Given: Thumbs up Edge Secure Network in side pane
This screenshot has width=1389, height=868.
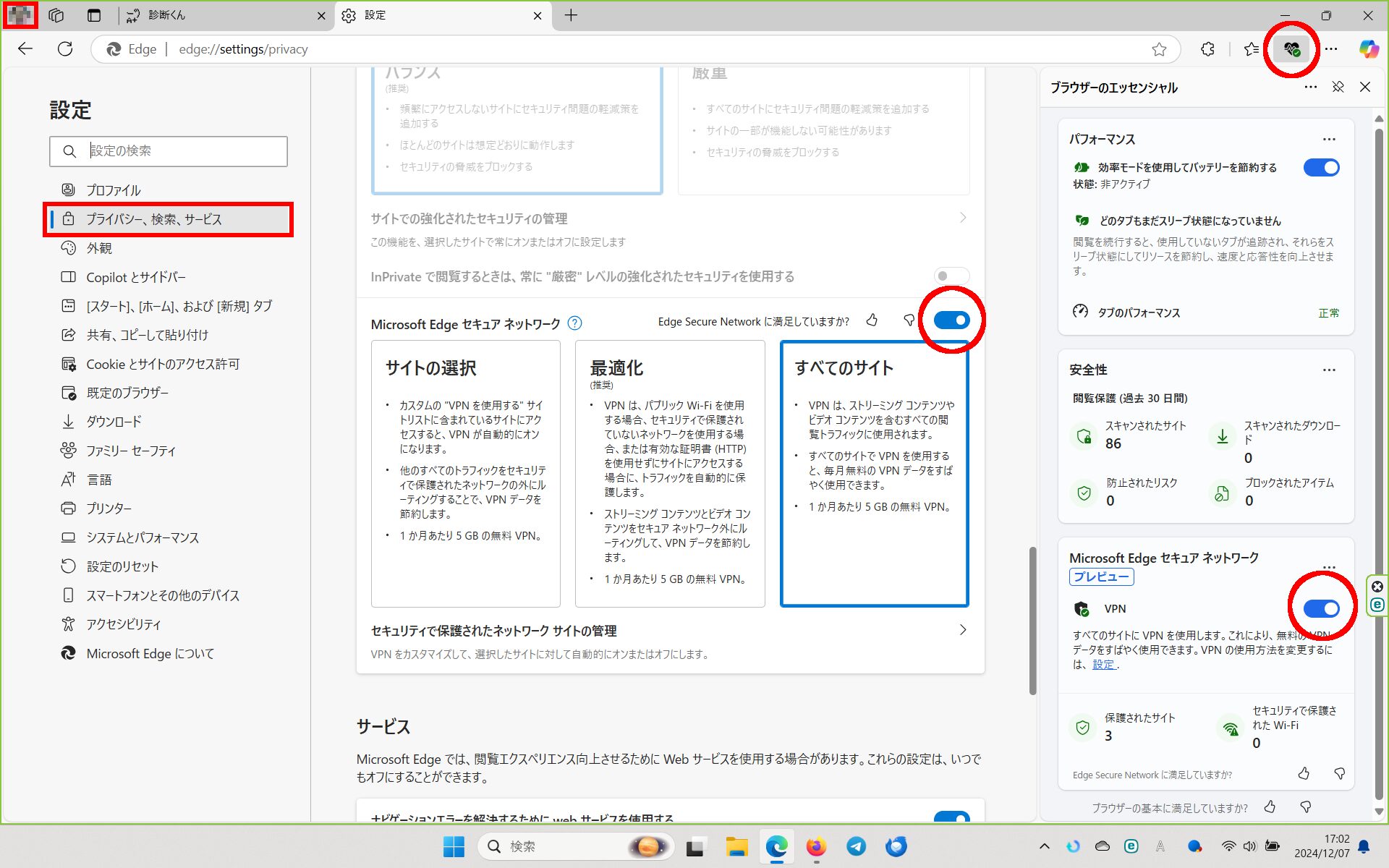Looking at the screenshot, I should [1304, 774].
